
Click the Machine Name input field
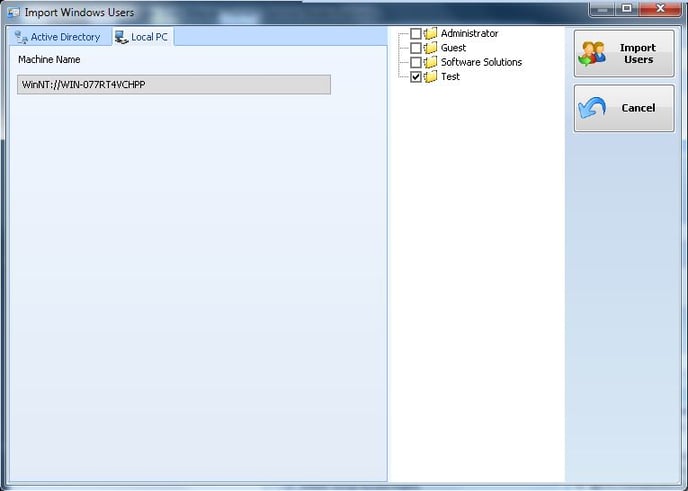tap(174, 85)
